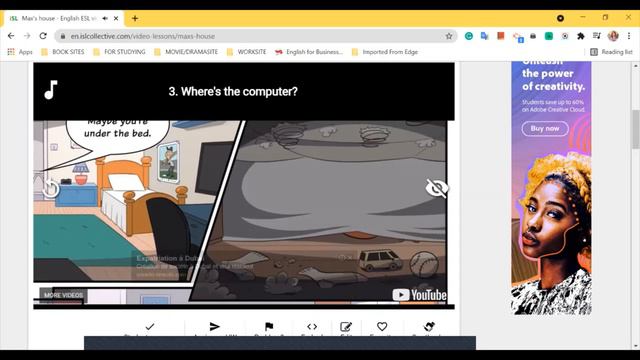Close the Max's house tab
This screenshot has height=360, width=640.
116,18
